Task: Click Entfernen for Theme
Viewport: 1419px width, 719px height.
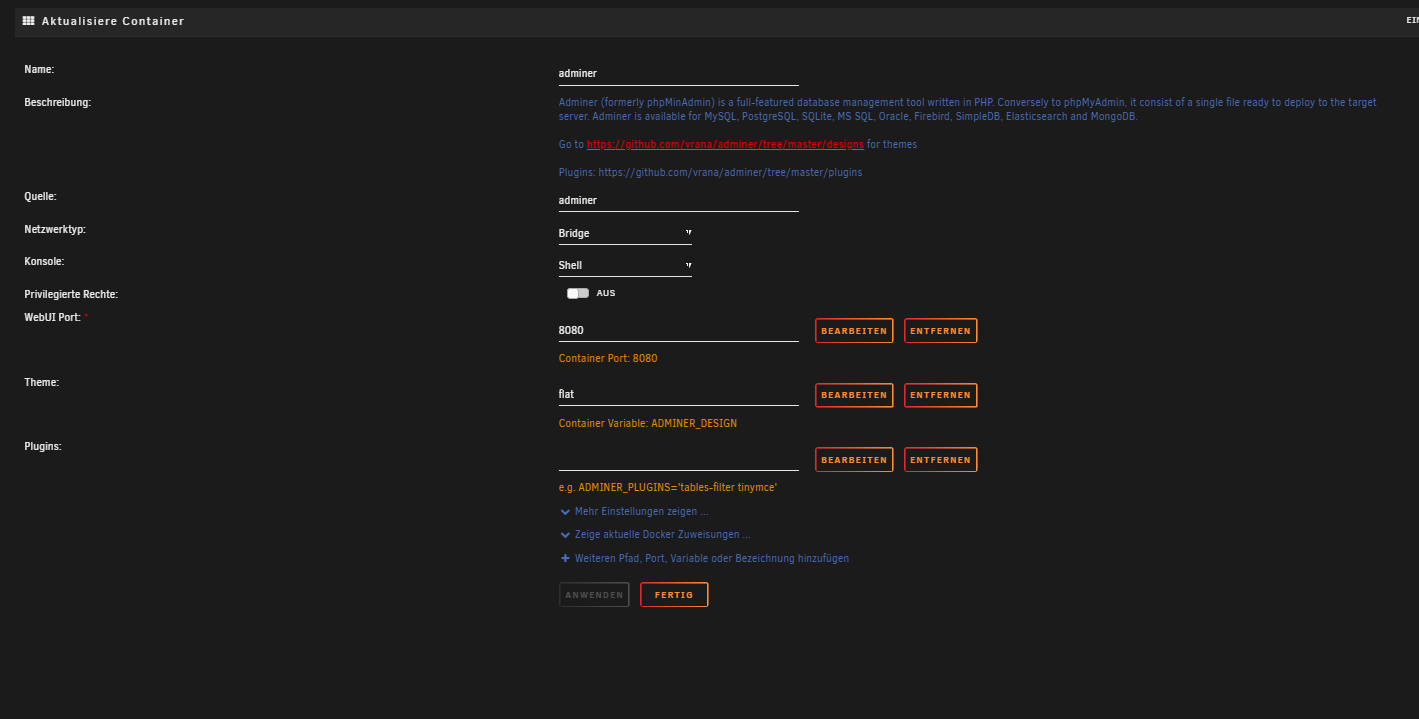Action: pyautogui.click(x=940, y=395)
